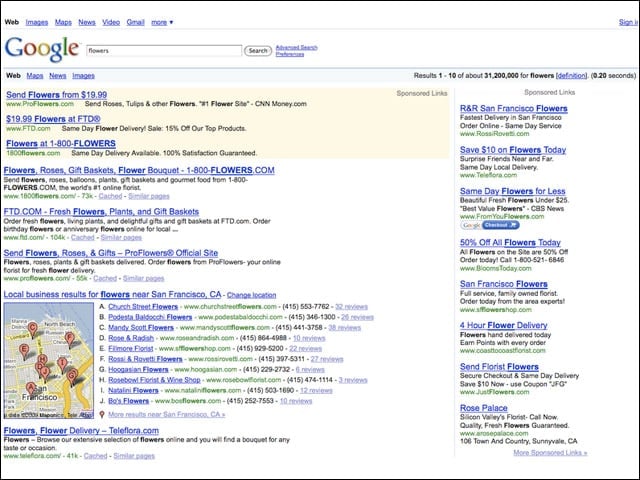Screen dimensions: 640x480
Task: Open Church Street Flowers listing
Action: pos(143,307)
